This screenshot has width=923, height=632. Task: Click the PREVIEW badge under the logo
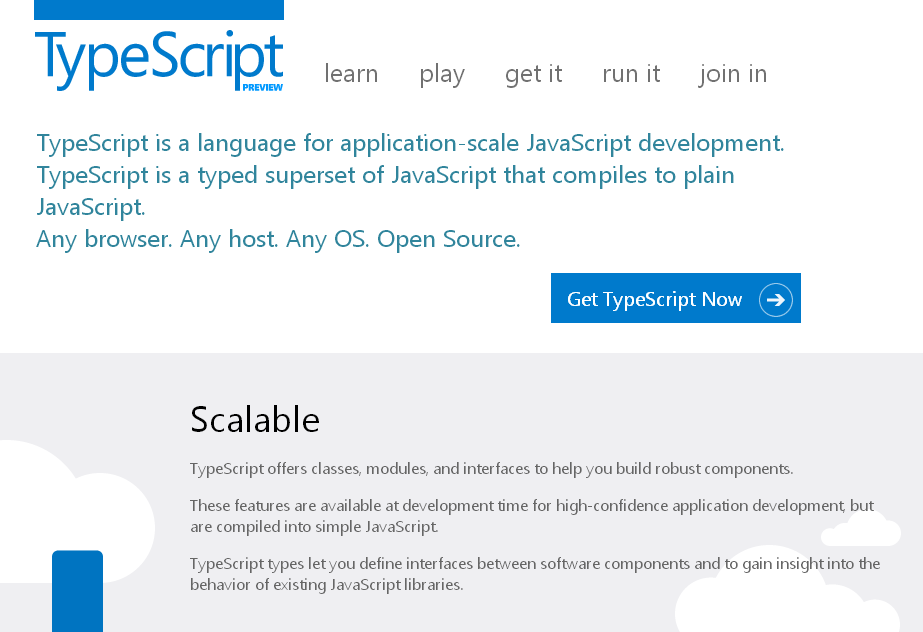point(262,87)
